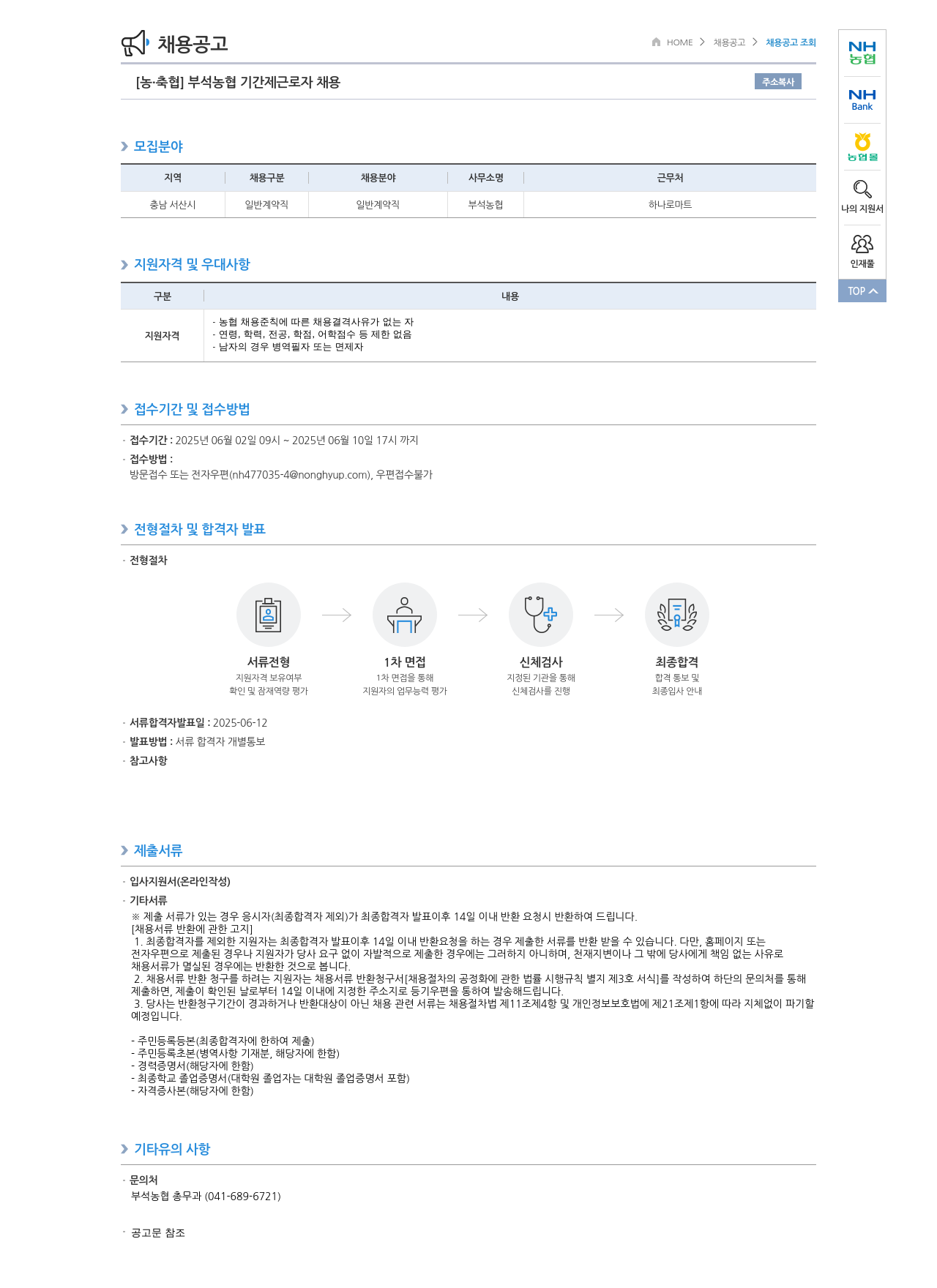
Task: Click the 나의 지원서 sidebar label
Action: pyautogui.click(x=862, y=209)
